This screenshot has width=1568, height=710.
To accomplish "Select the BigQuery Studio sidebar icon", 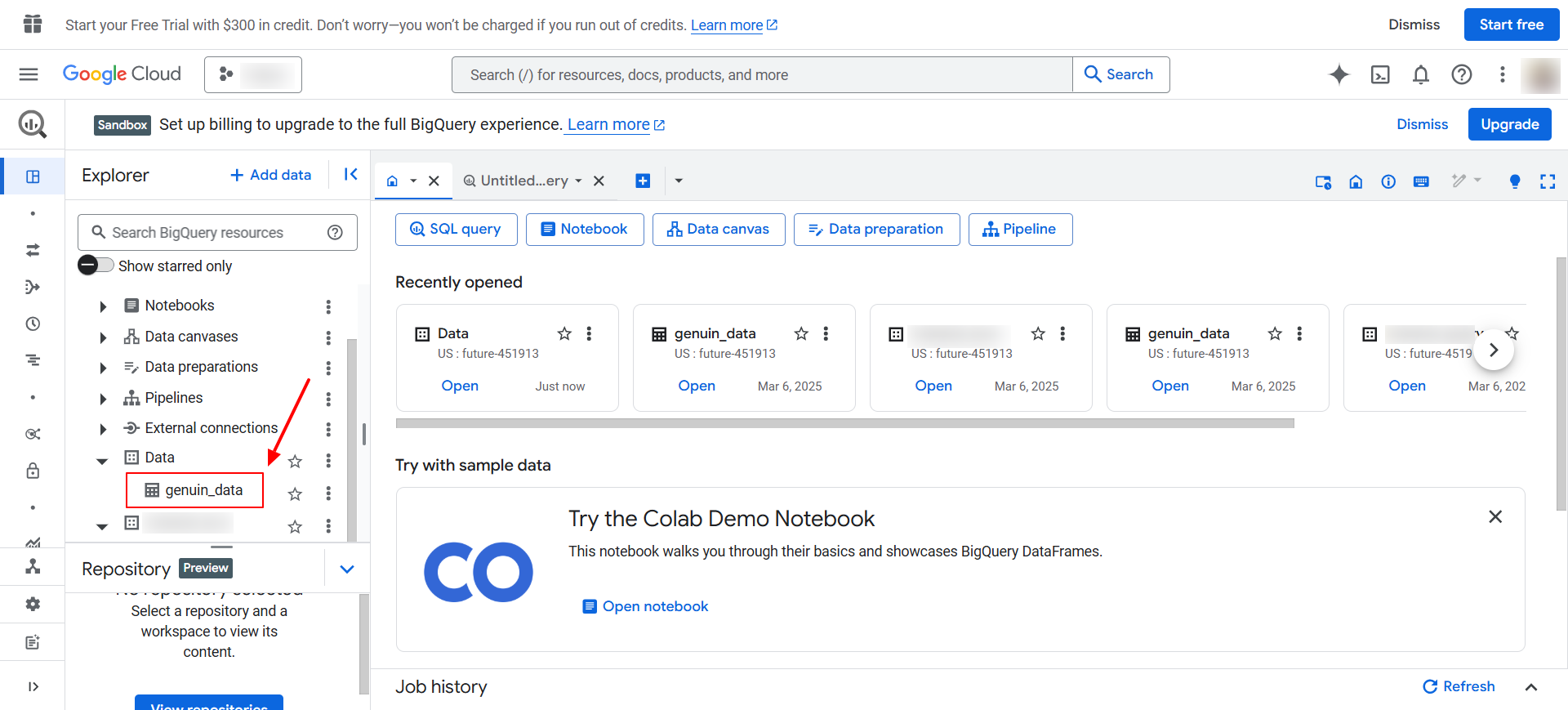I will pos(33,176).
